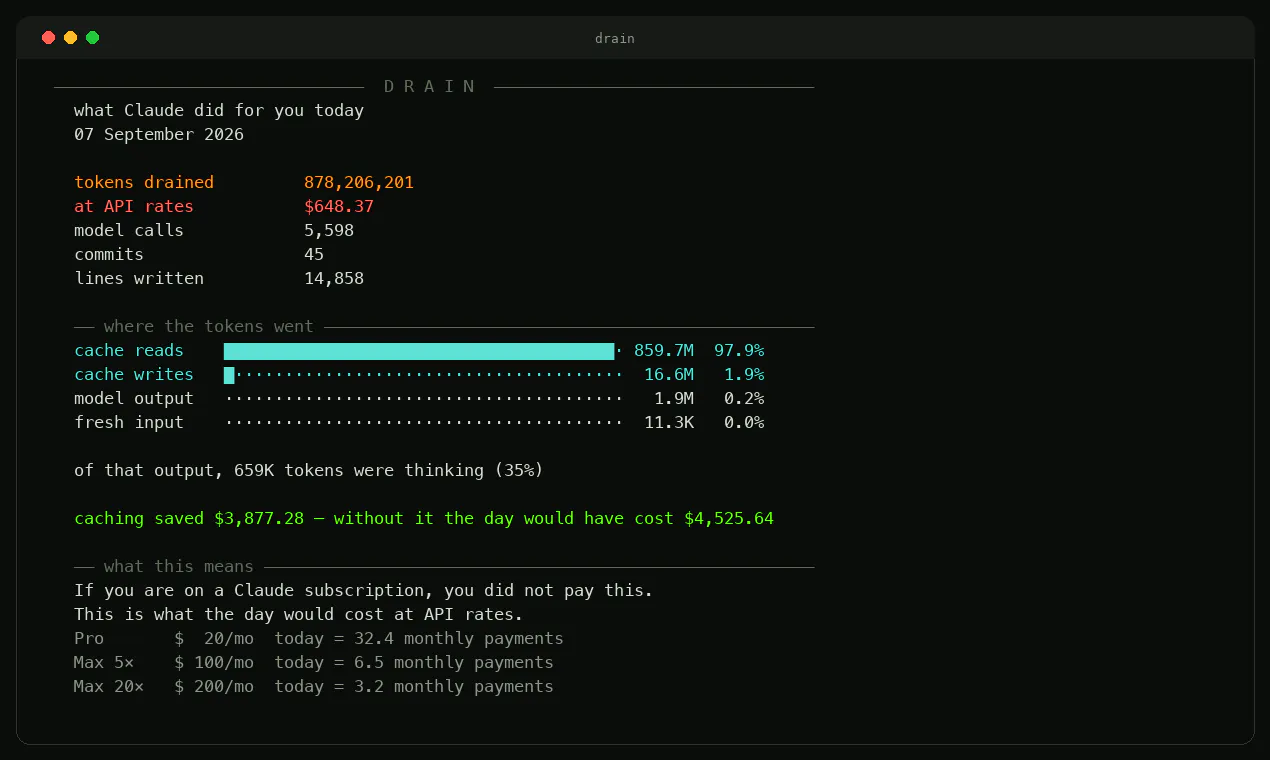Click the 'at API rates' label
1270x760 pixels.
click(x=134, y=206)
